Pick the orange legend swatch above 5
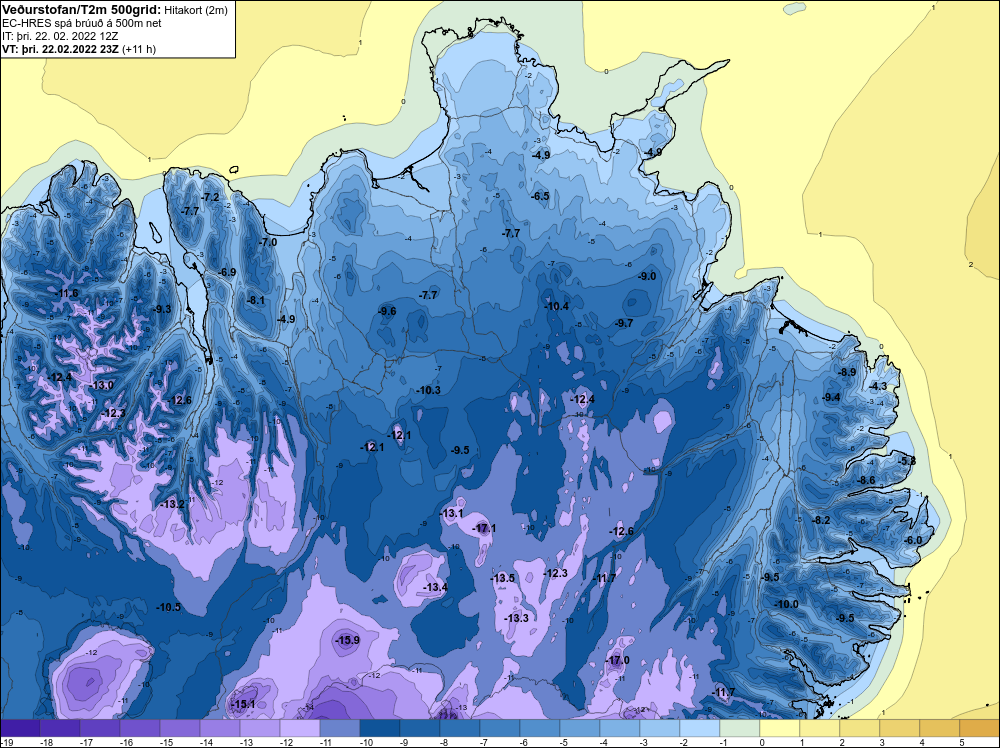The image size is (1000, 748). pyautogui.click(x=980, y=728)
